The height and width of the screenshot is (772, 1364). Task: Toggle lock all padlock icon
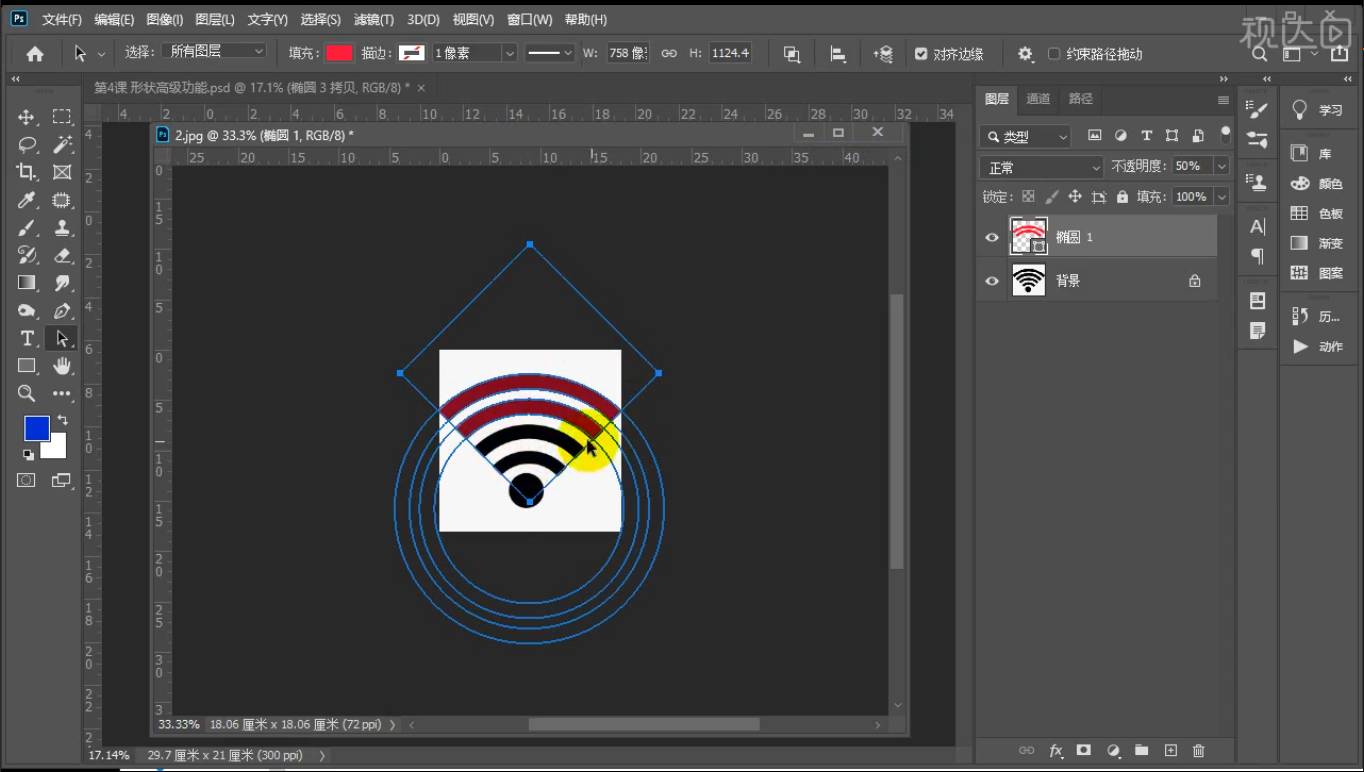(x=1122, y=197)
